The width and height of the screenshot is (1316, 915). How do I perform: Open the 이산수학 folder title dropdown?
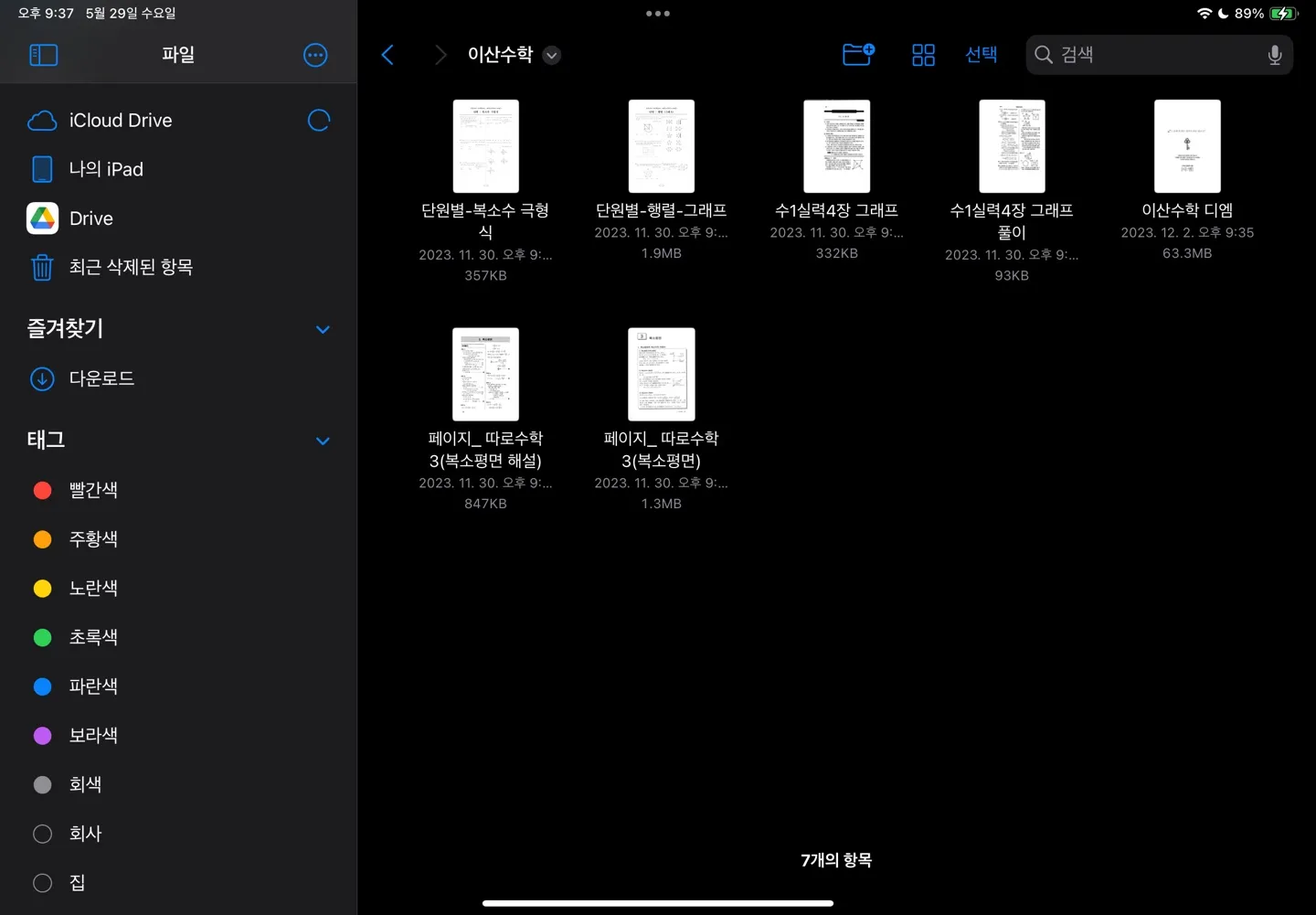(551, 55)
